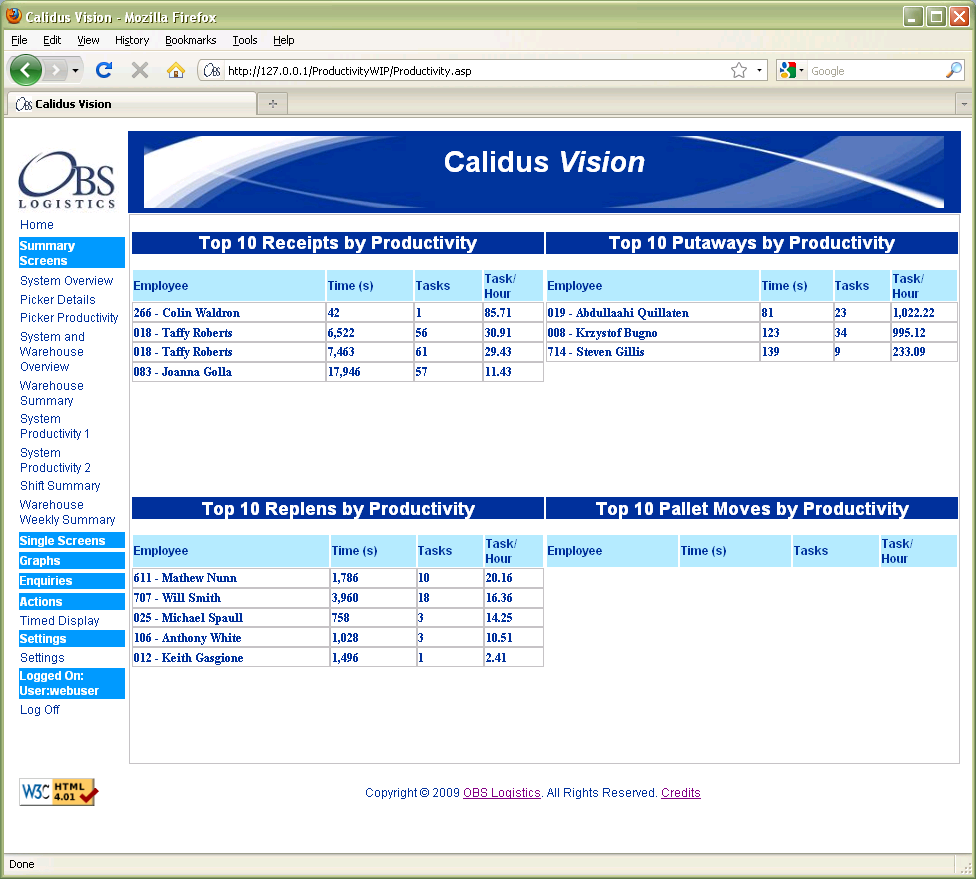This screenshot has height=879, width=976.
Task: Expand the Graphs section
Action: tap(72, 560)
